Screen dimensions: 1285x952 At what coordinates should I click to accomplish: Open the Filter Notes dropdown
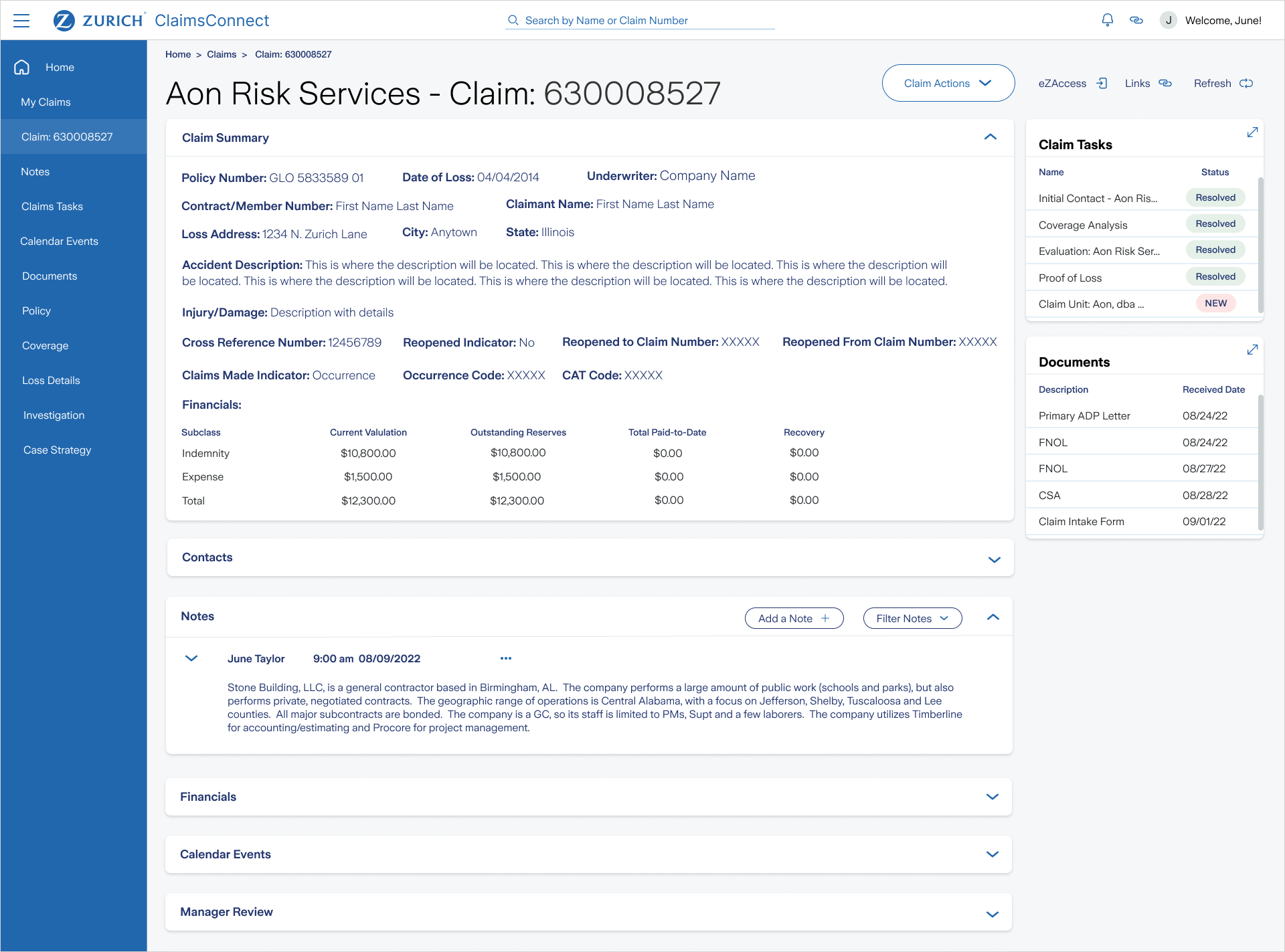pyautogui.click(x=912, y=618)
